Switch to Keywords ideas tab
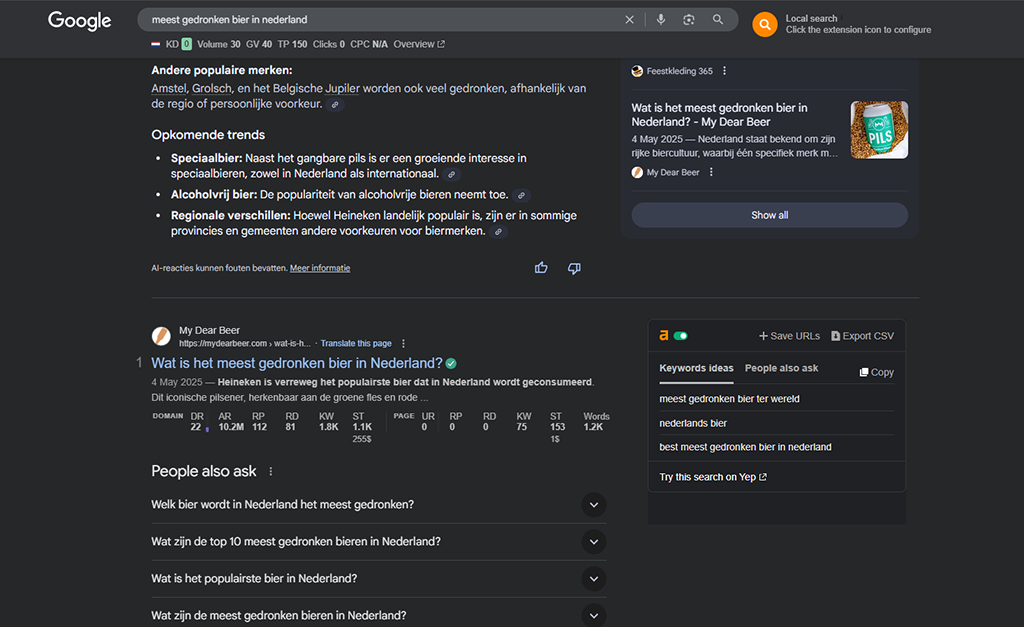The width and height of the screenshot is (1024, 627). [x=696, y=368]
